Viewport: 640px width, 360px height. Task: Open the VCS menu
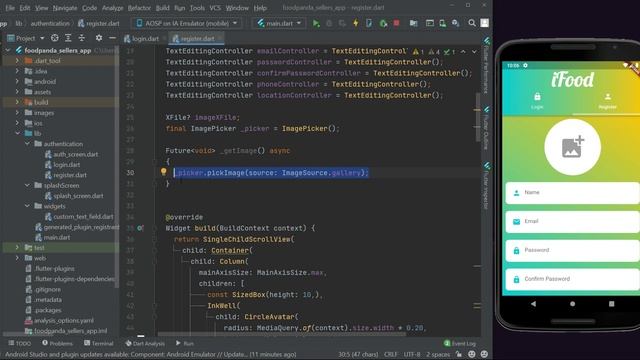(x=215, y=8)
